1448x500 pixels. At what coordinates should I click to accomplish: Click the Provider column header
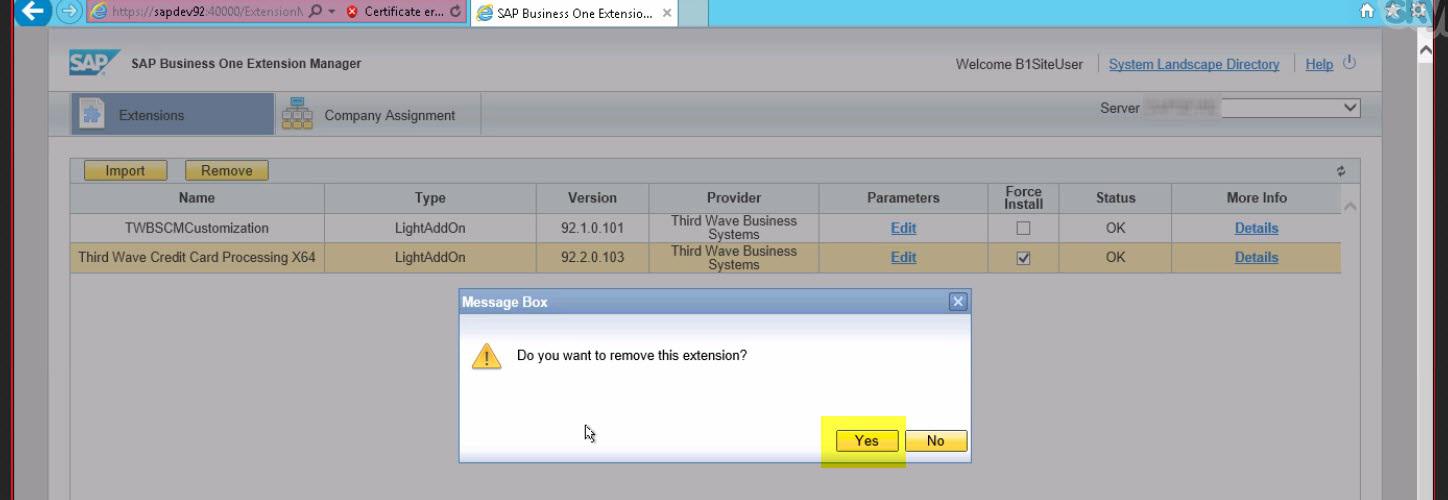(734, 198)
